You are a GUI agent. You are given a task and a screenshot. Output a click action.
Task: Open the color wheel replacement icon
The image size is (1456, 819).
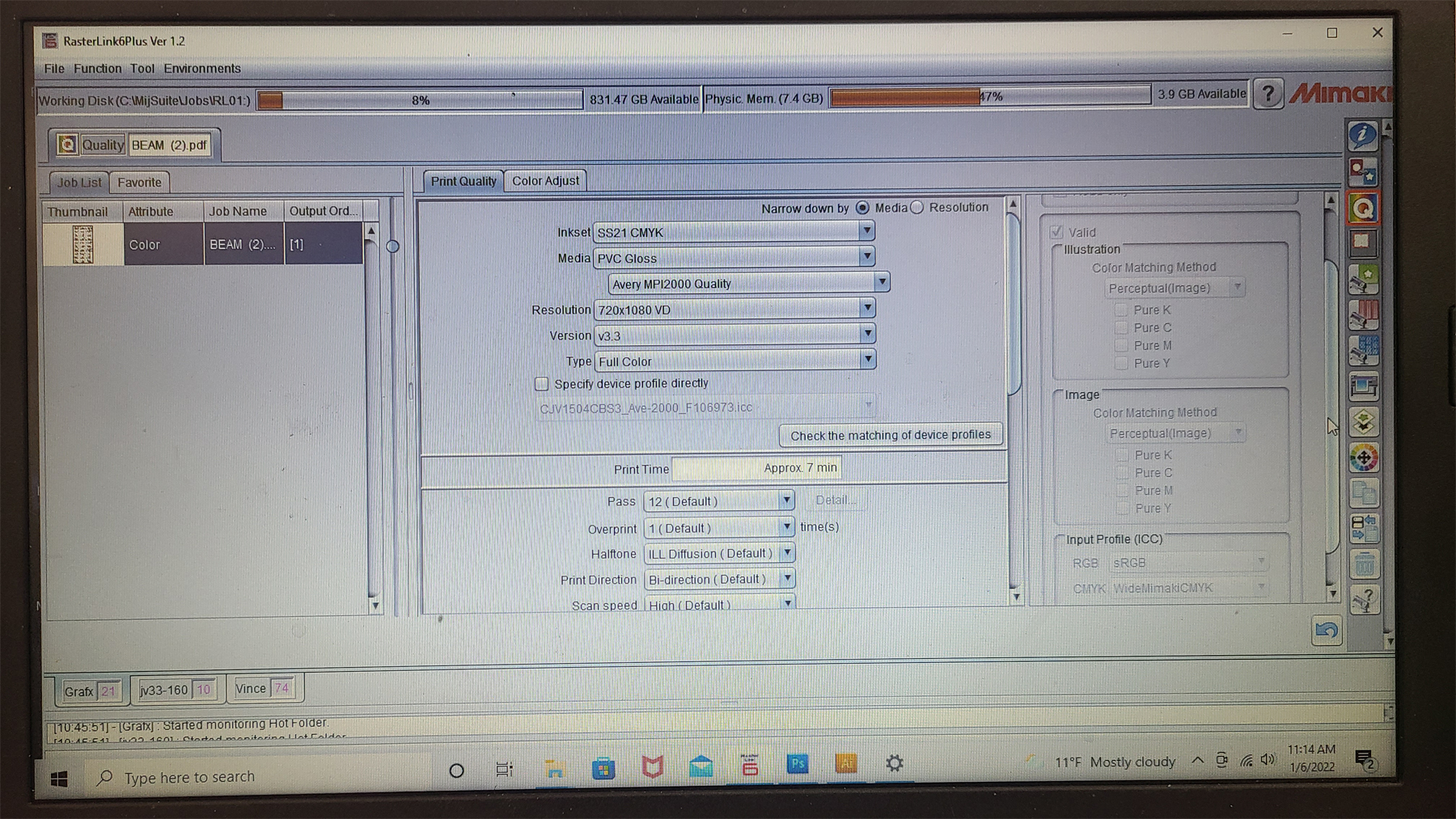1363,458
